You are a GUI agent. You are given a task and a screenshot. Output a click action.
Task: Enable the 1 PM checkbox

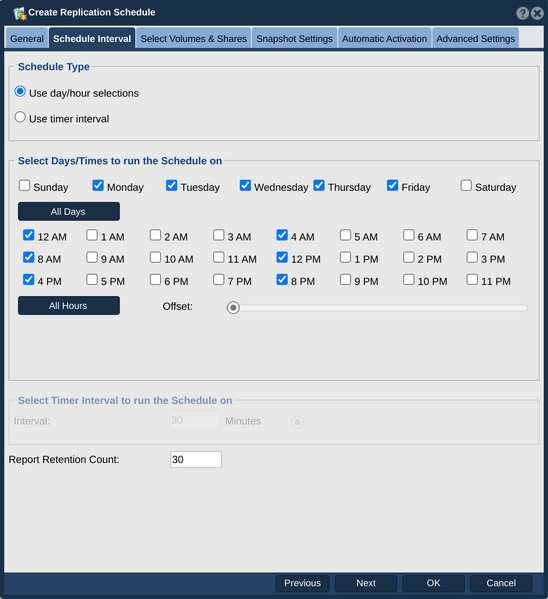tap(345, 257)
